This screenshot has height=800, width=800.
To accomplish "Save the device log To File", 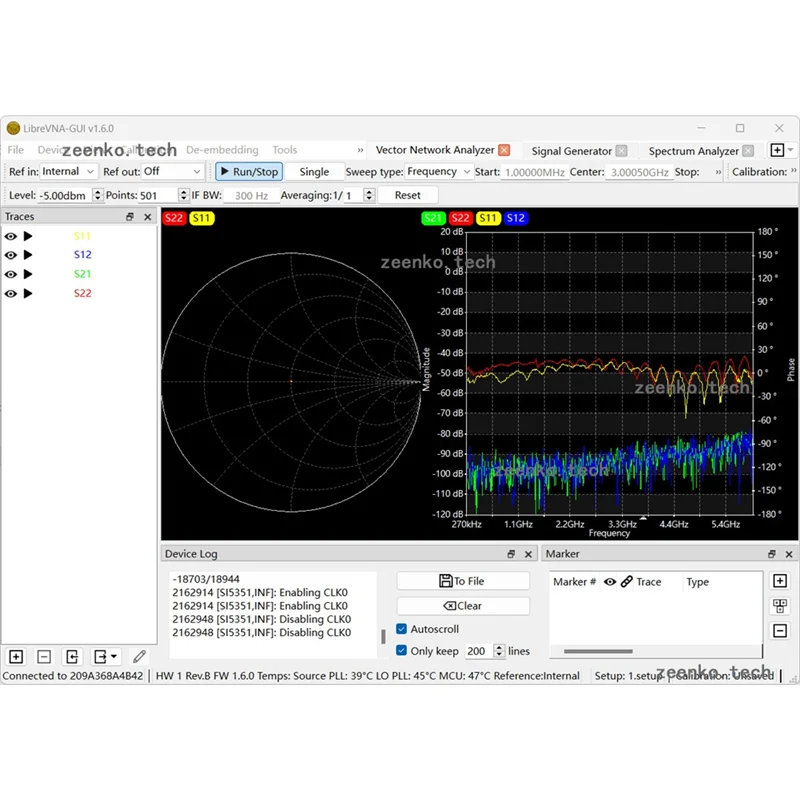I will [x=463, y=581].
